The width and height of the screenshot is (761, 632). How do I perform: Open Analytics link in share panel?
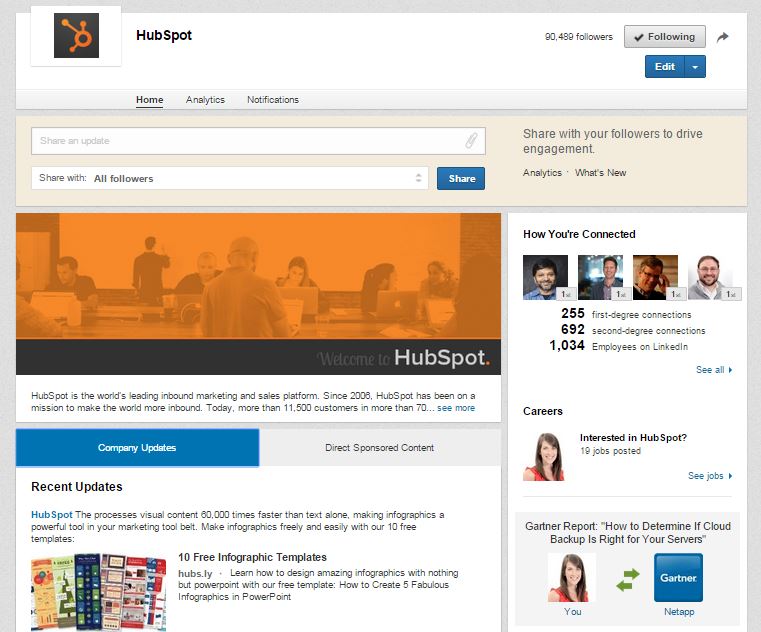pyautogui.click(x=542, y=173)
